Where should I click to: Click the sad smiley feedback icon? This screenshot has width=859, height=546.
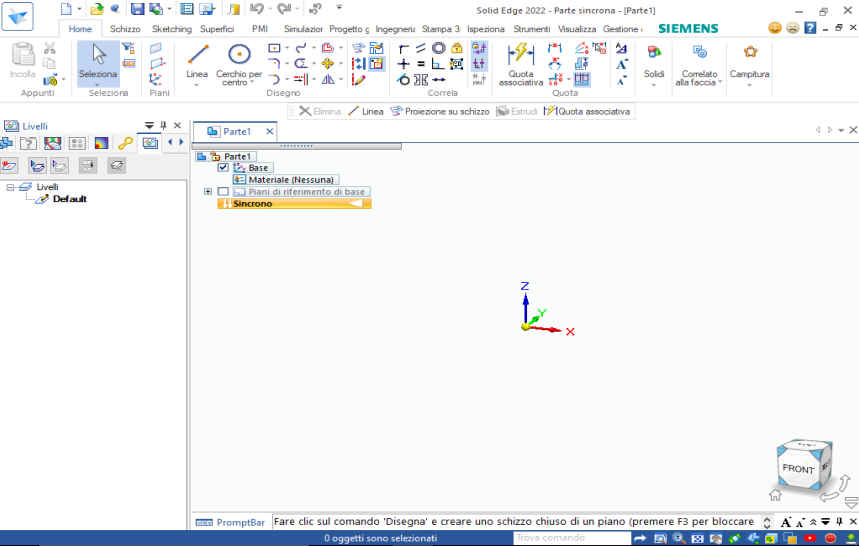792,28
